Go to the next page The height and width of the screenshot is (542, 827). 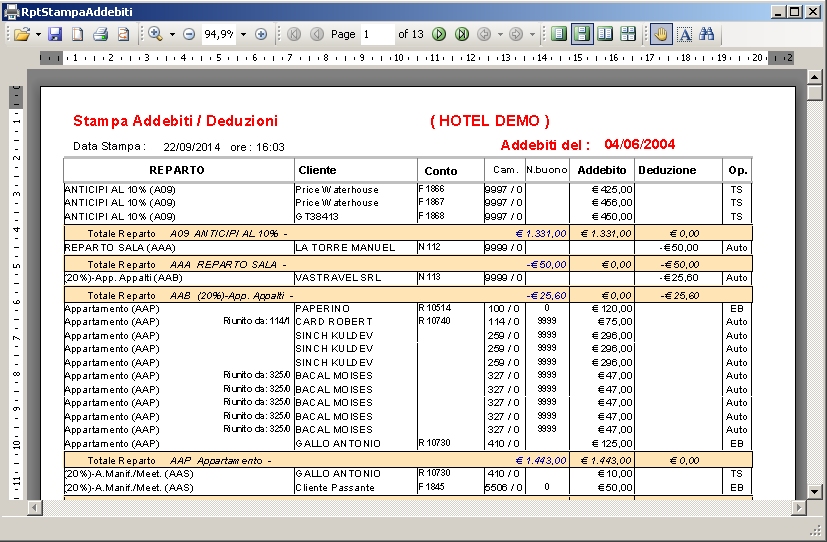(x=439, y=34)
